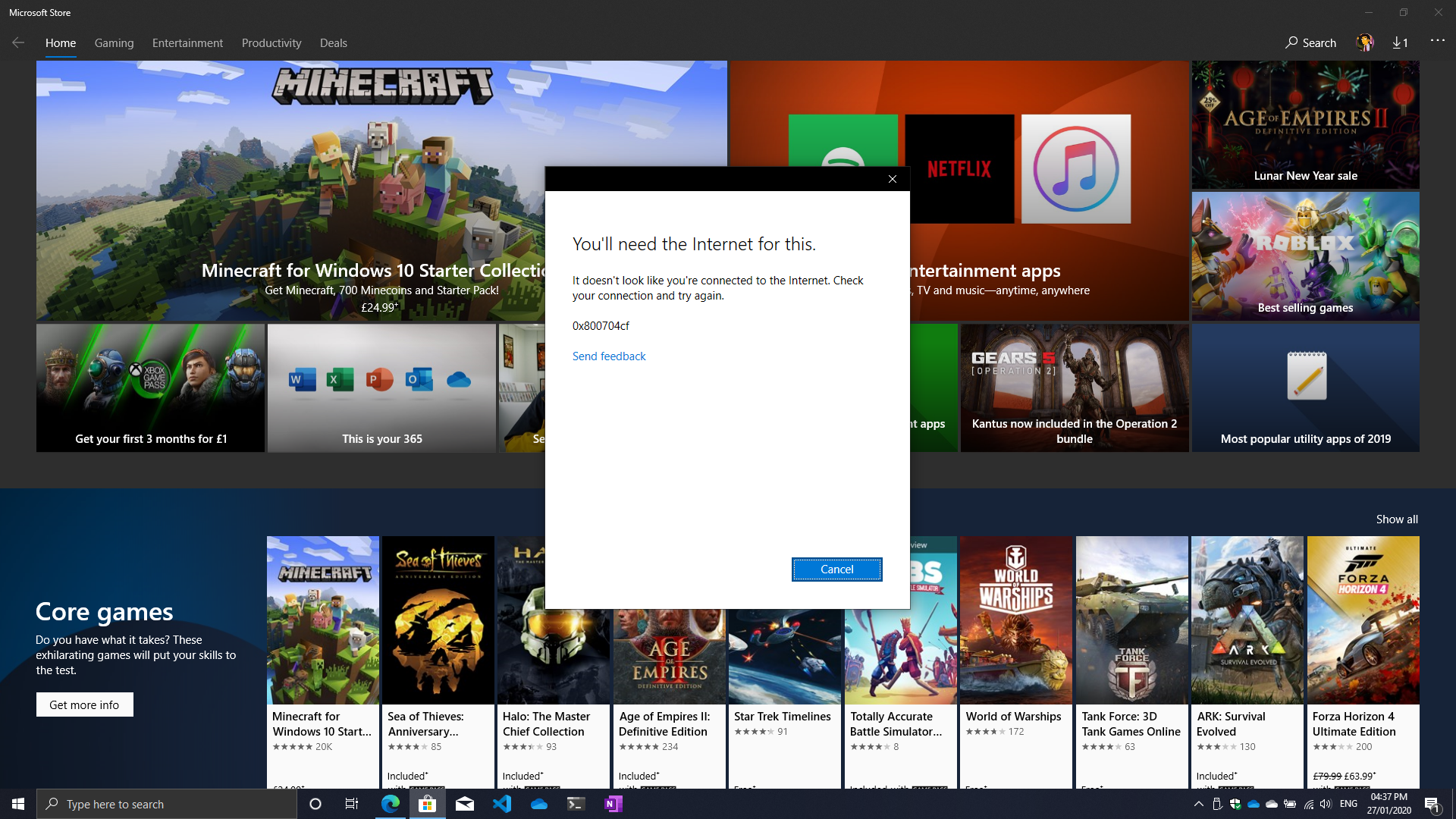Click the taskbar search box
This screenshot has width=1456, height=819.
tap(167, 804)
